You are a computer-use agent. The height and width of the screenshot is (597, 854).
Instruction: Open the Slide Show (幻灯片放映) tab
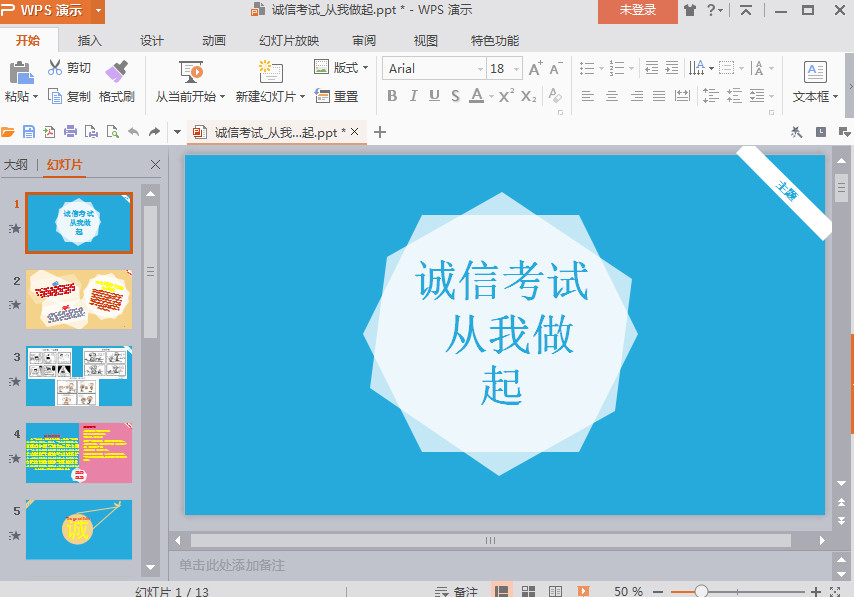289,40
